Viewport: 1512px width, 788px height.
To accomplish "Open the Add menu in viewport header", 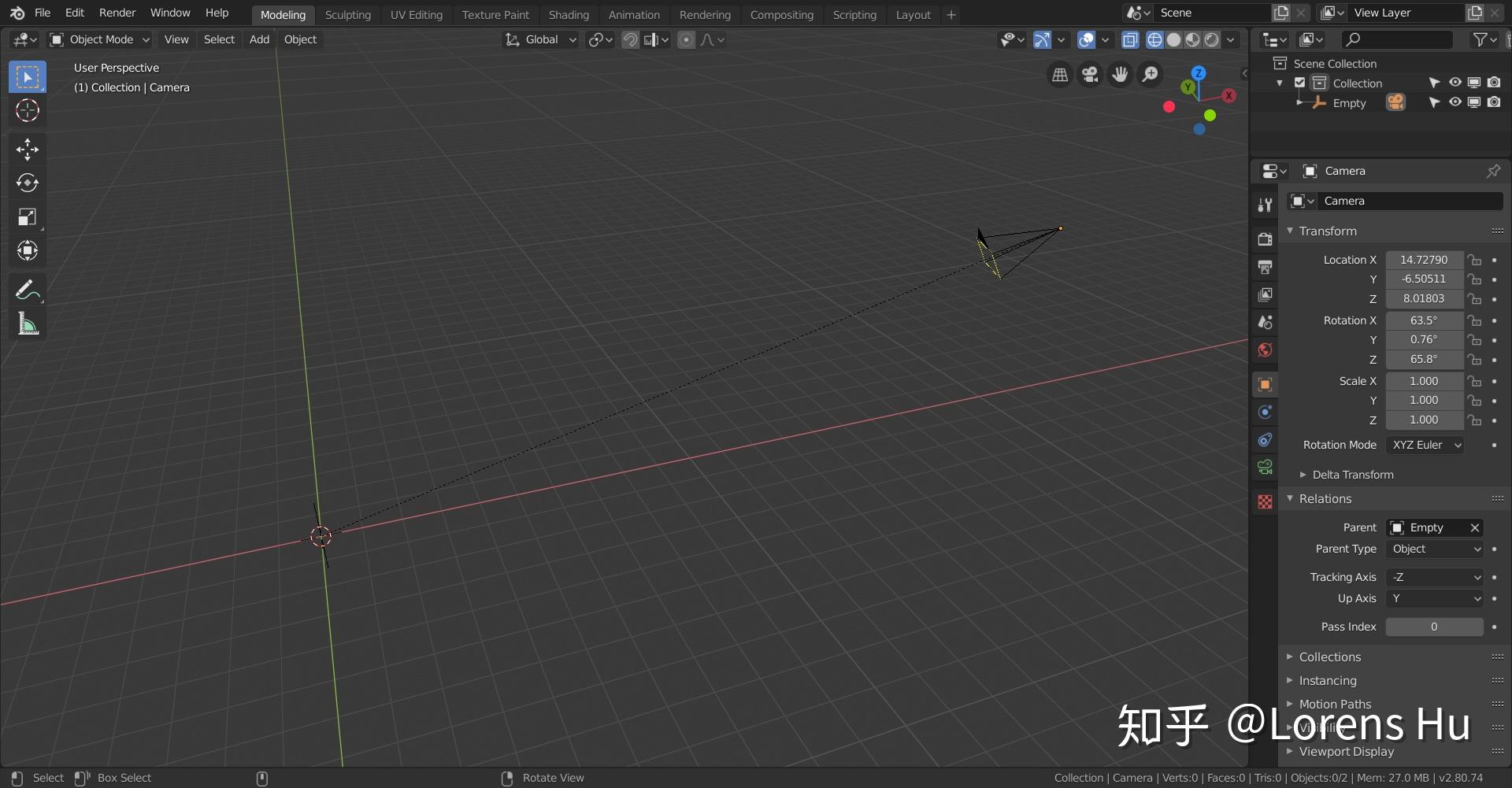I will tap(259, 39).
